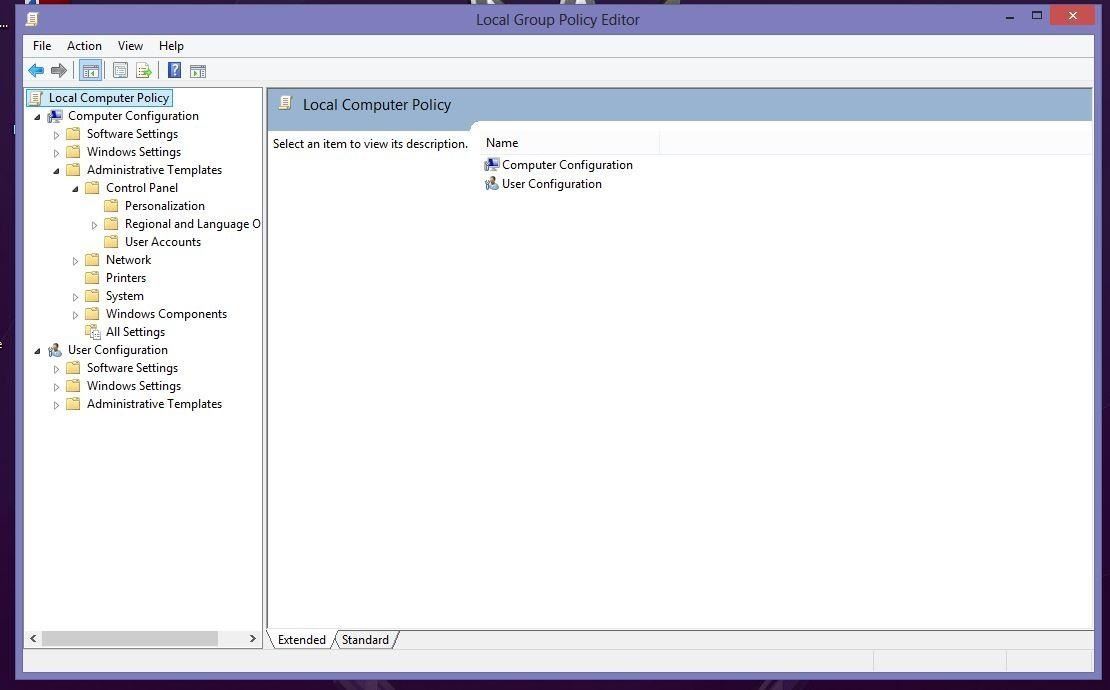
Task: Click the scroll icon in the right pane header
Action: [285, 103]
